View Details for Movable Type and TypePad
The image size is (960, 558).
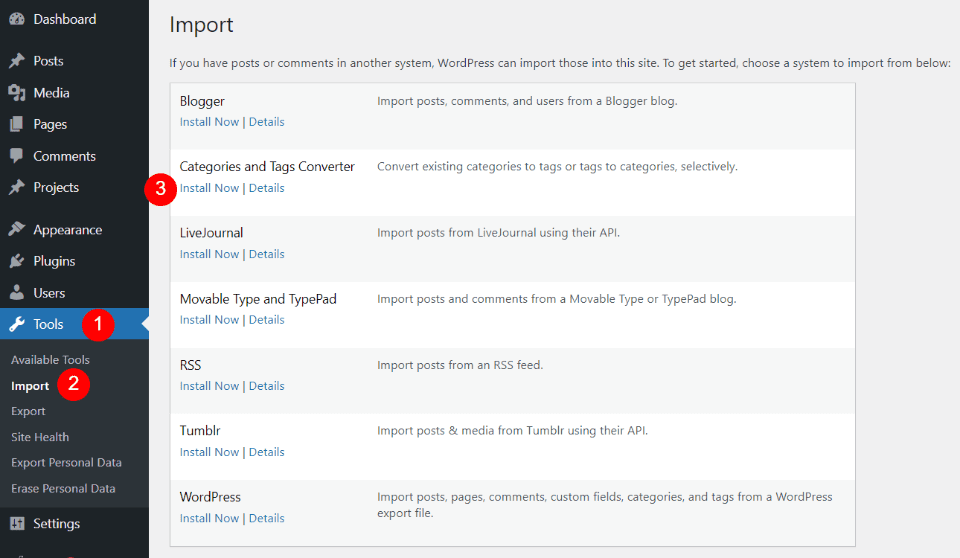266,320
